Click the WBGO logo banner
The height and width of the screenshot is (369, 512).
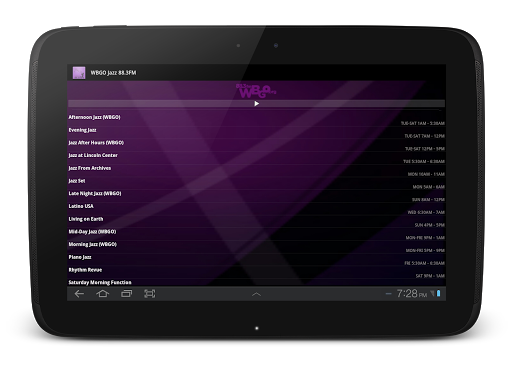pos(256,91)
